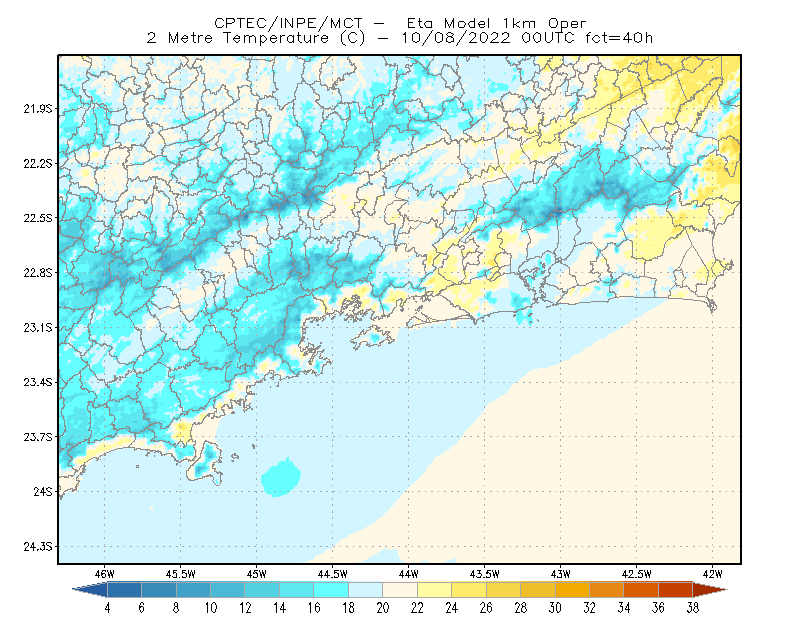Pick the 32–34 °C legend swatch

pyautogui.click(x=607, y=590)
